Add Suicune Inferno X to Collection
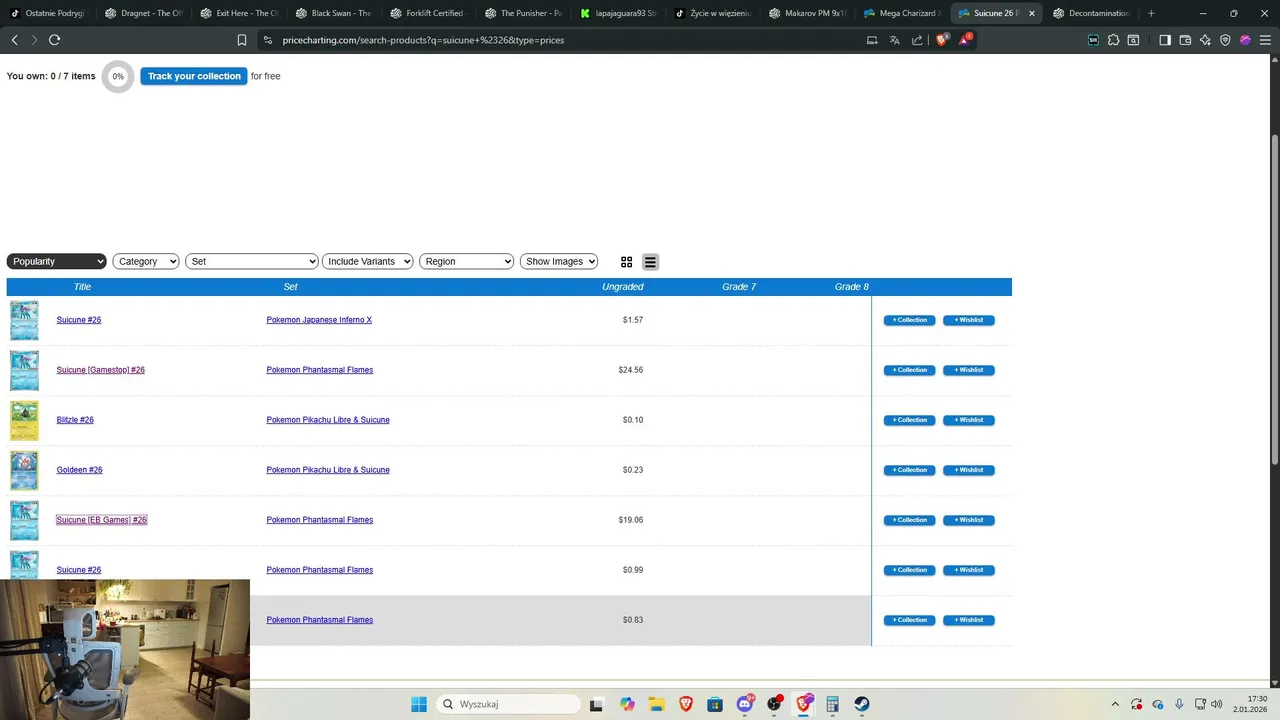The image size is (1280, 720). 909,320
